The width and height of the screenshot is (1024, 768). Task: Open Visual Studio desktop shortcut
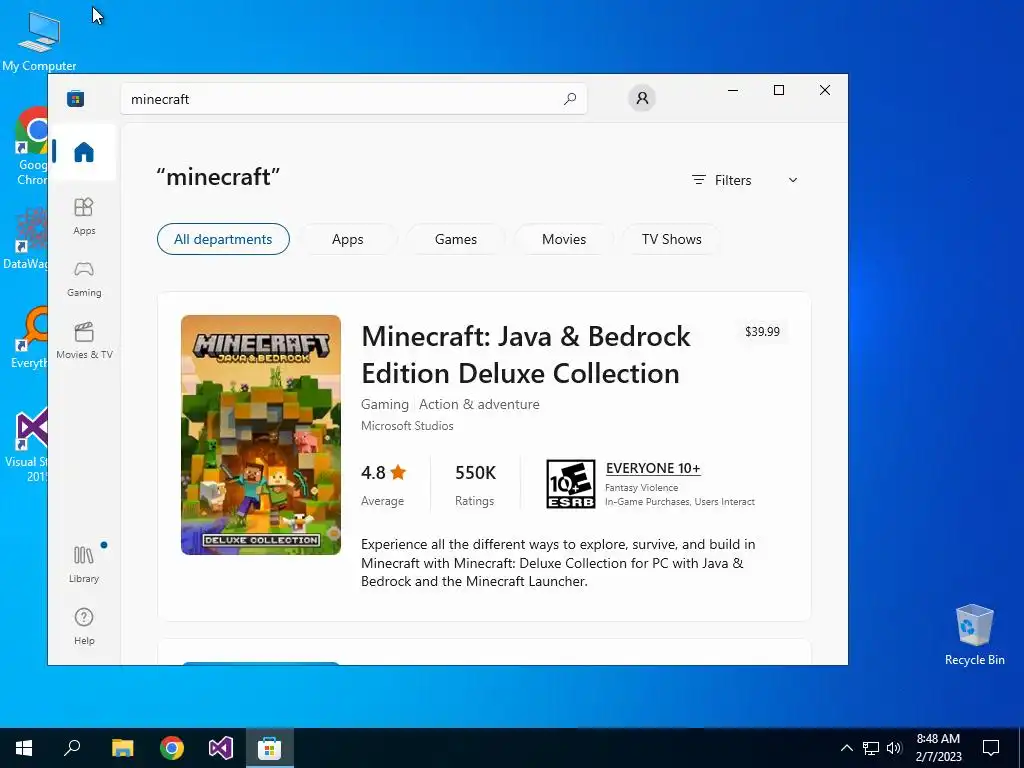pyautogui.click(x=26, y=446)
